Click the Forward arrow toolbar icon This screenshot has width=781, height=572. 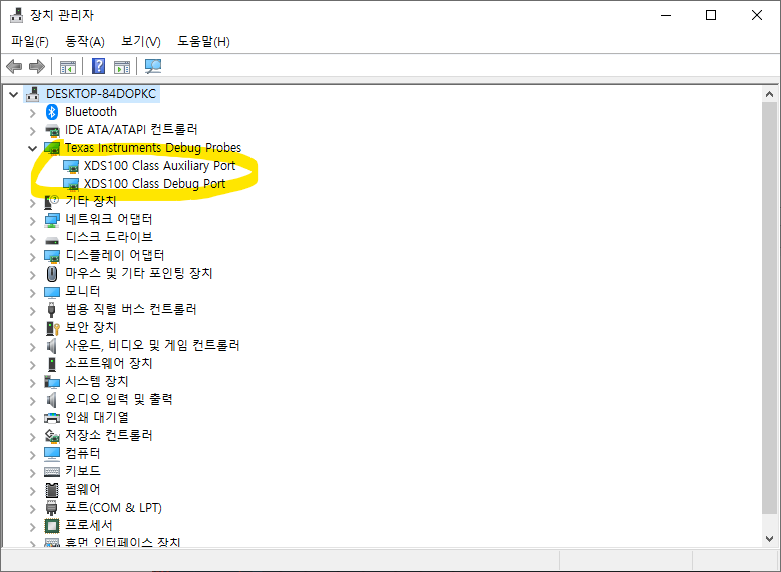tap(37, 66)
